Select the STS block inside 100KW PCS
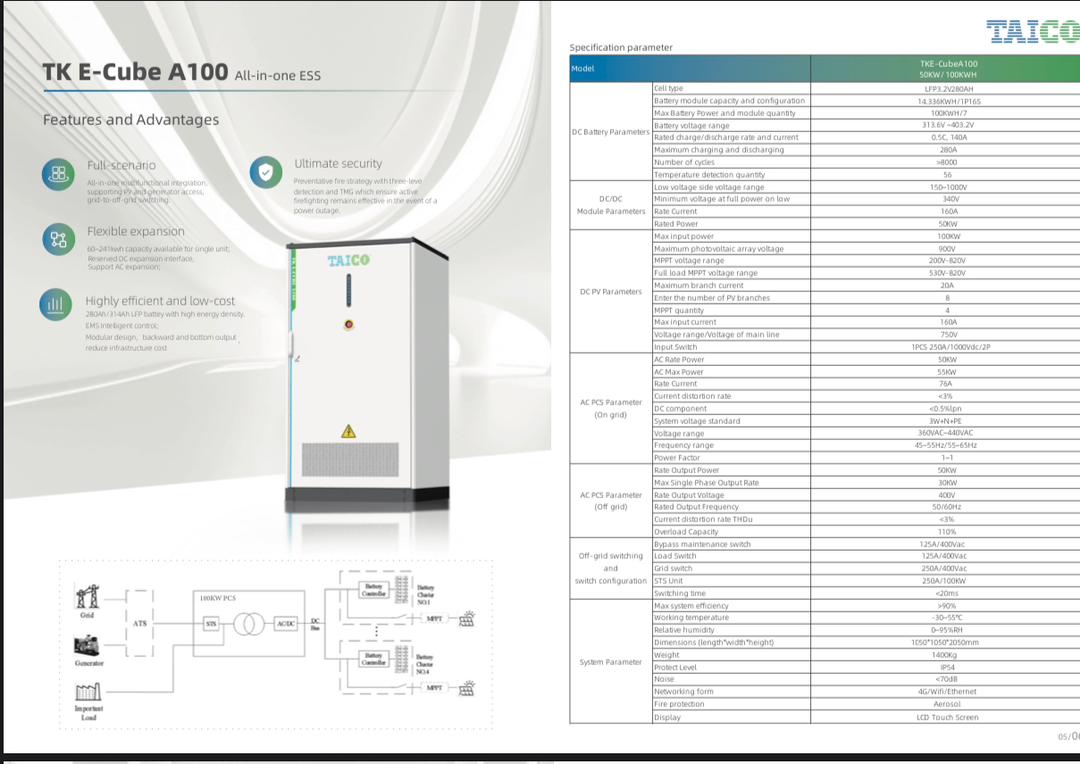 tap(211, 623)
